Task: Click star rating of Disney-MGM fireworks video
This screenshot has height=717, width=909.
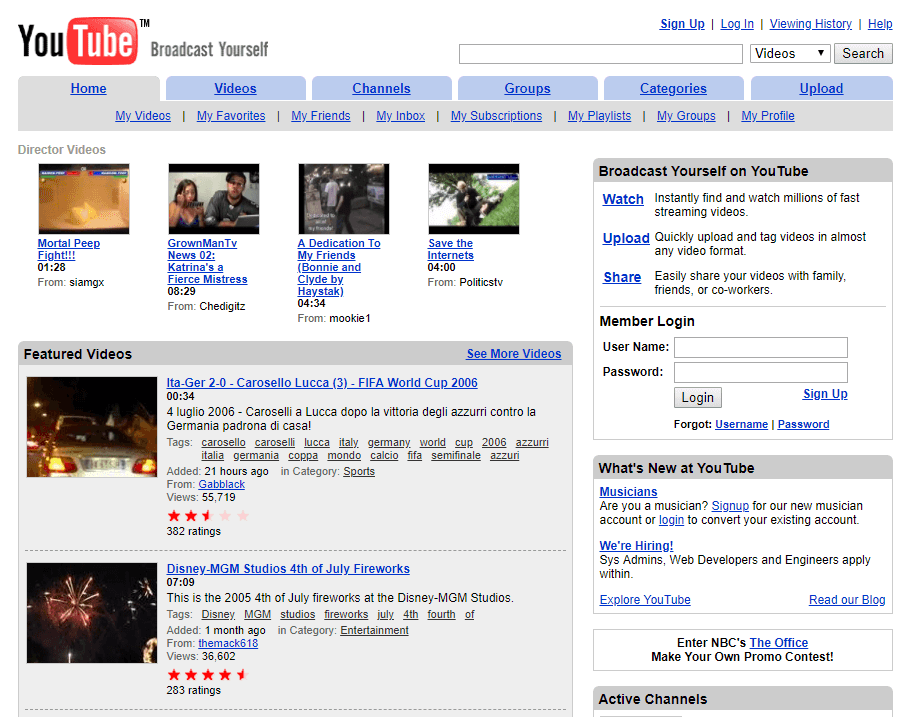Action: 208,675
